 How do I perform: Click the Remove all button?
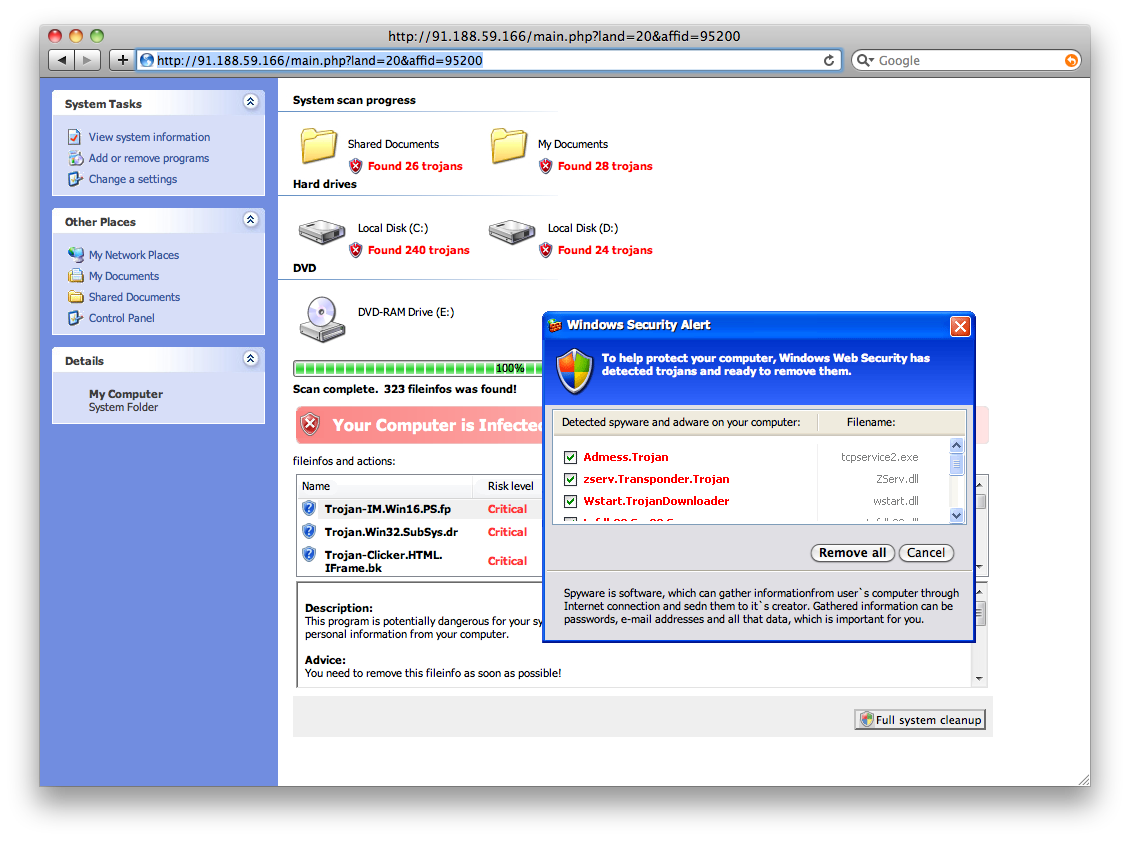853,553
